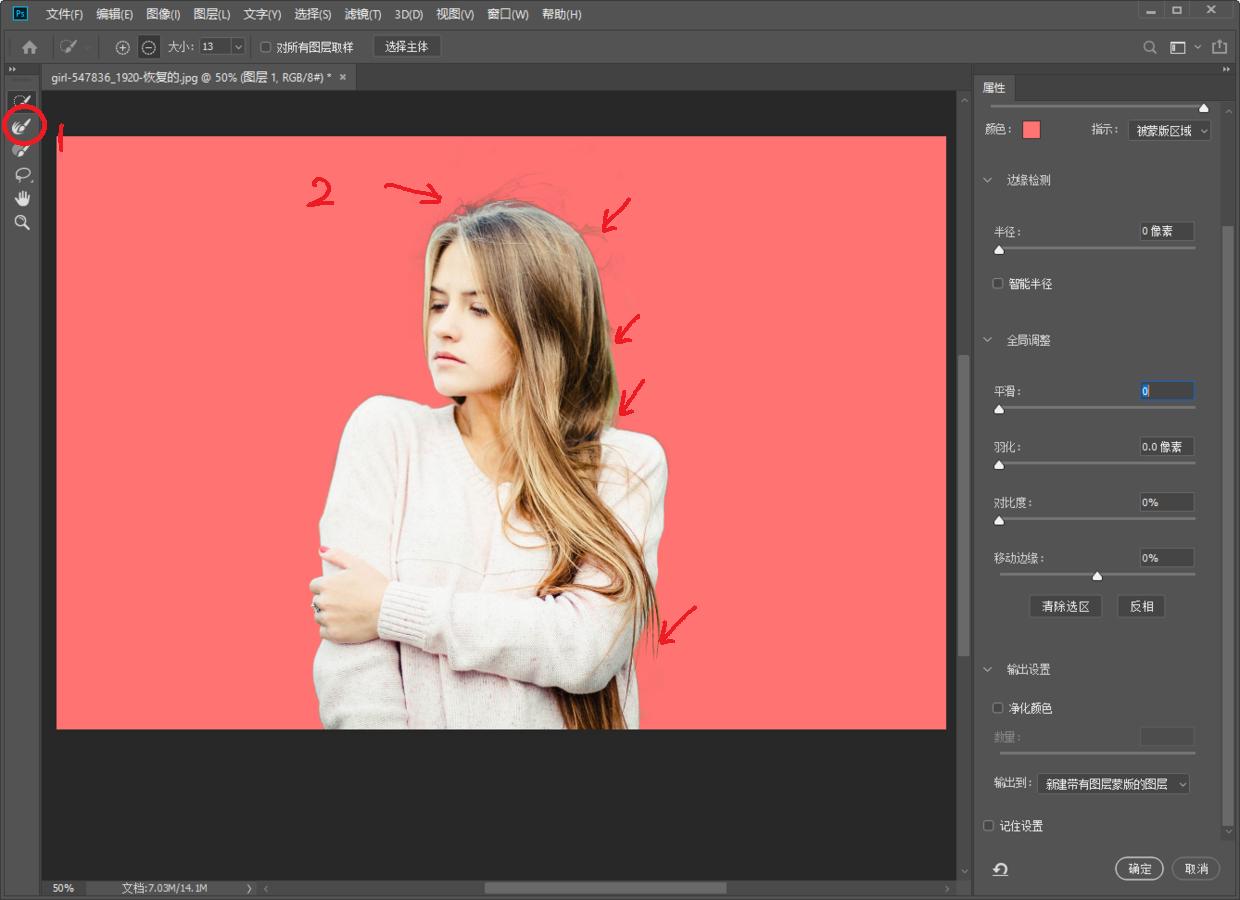Click the 确定 button
The width and height of the screenshot is (1240, 900).
click(x=1139, y=869)
